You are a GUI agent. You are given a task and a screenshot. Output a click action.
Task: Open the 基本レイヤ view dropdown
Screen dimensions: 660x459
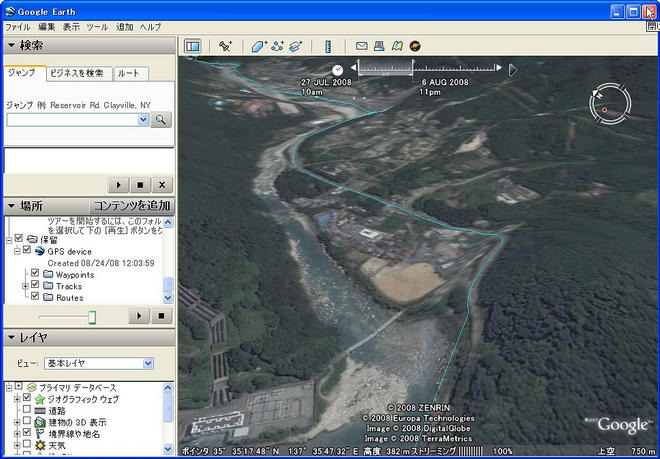[146, 363]
